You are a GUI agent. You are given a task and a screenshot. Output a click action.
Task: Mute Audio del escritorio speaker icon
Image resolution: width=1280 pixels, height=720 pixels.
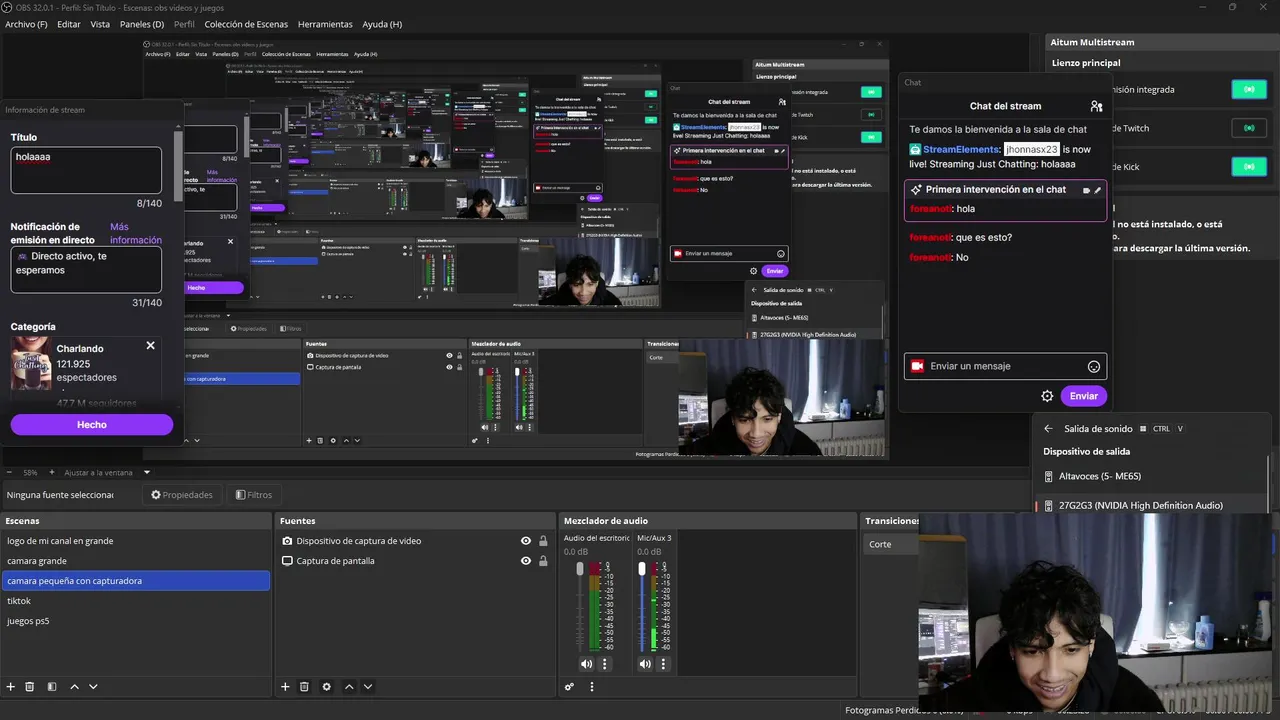click(586, 664)
